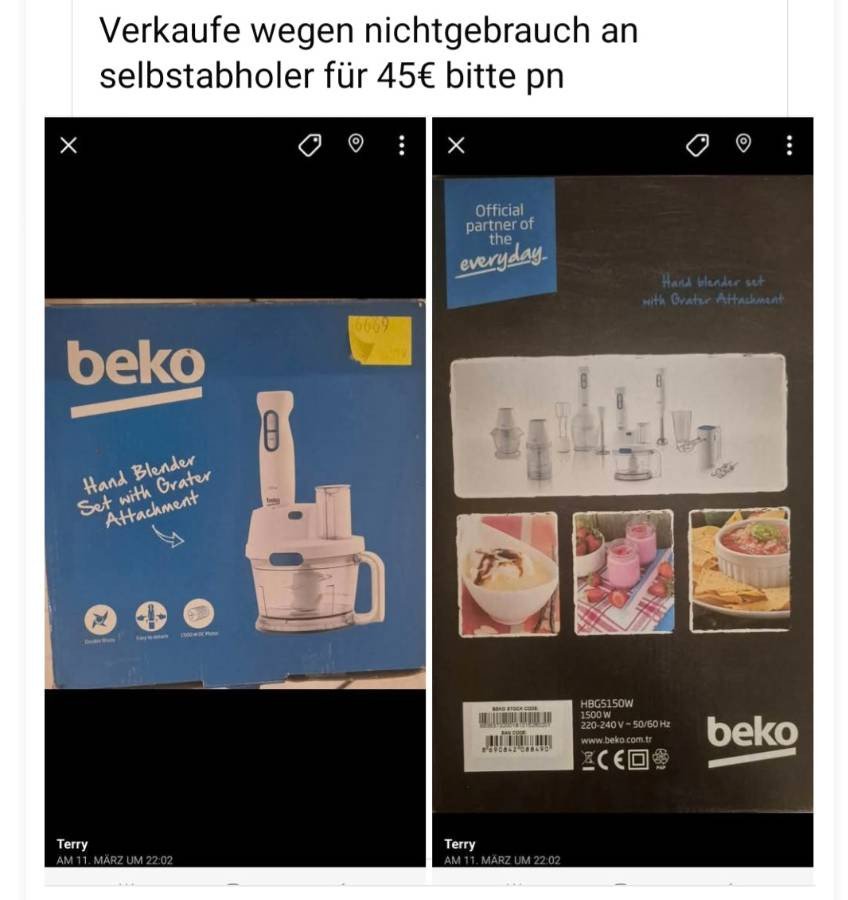Tap the strawberry smoothie picture on the box back
The height and width of the screenshot is (900, 848).
[623, 572]
